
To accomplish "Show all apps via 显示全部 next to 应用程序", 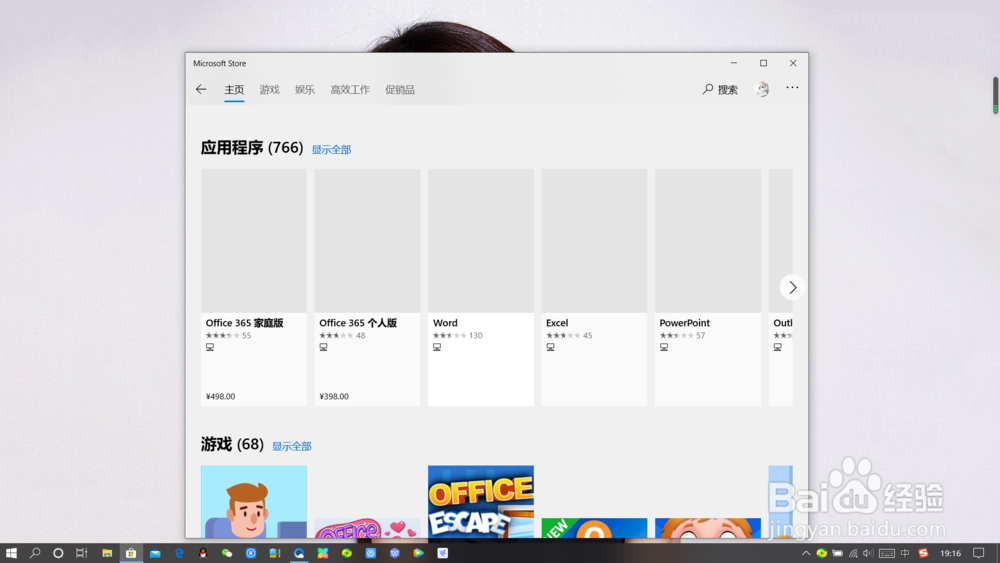I will 331,149.
